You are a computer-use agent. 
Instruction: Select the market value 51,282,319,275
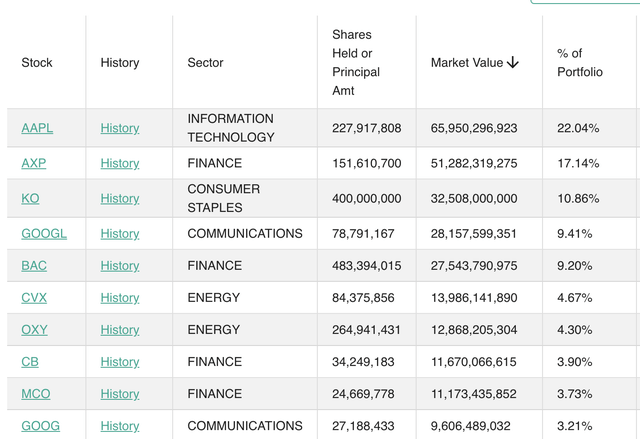[x=474, y=163]
